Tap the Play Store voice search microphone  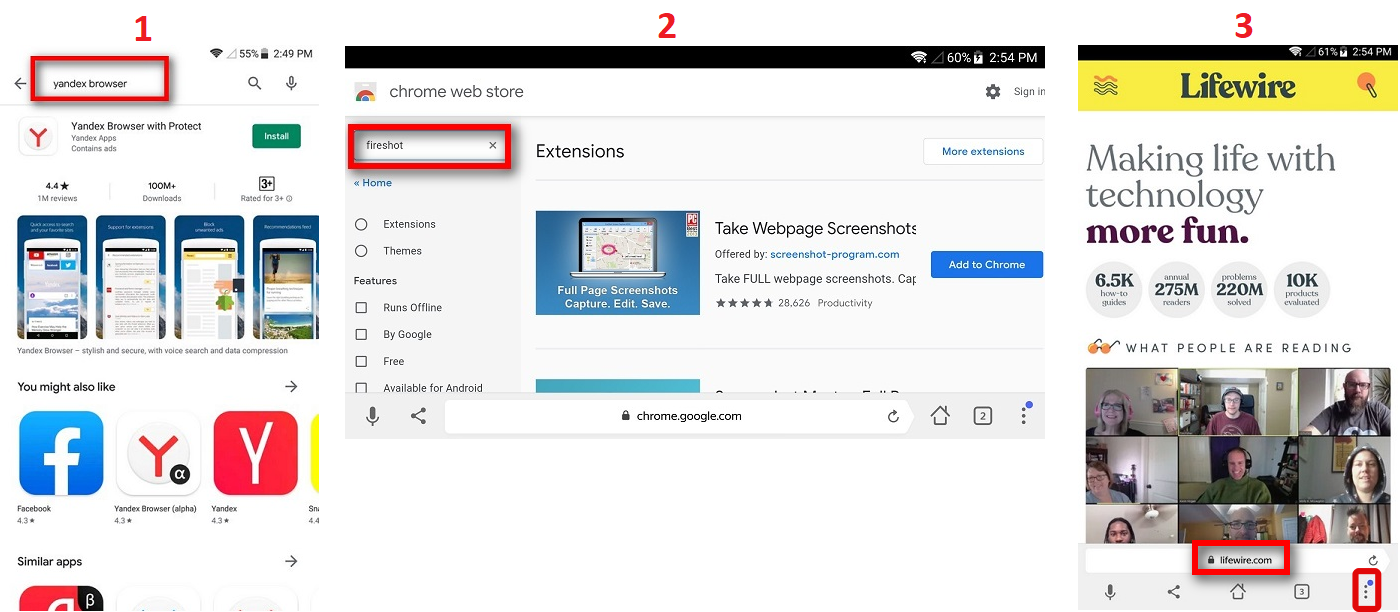coord(291,84)
